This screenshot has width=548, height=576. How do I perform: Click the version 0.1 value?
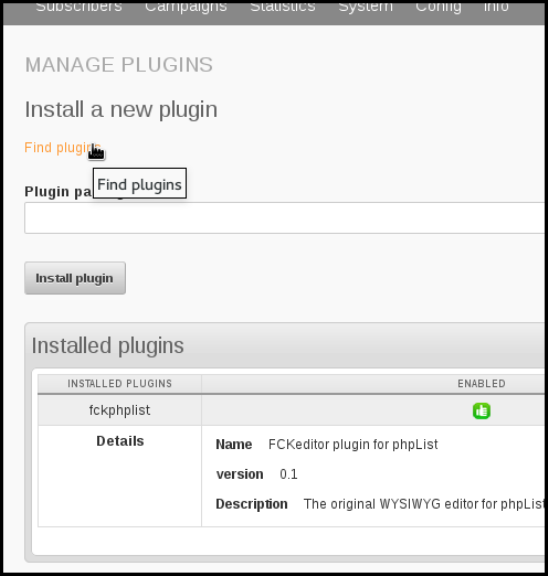(288, 474)
